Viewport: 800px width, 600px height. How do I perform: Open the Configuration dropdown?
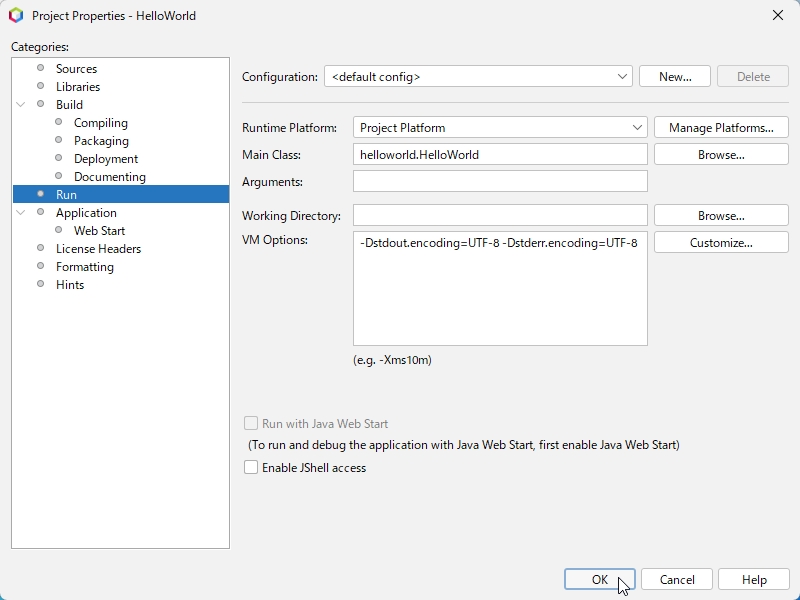tap(624, 76)
